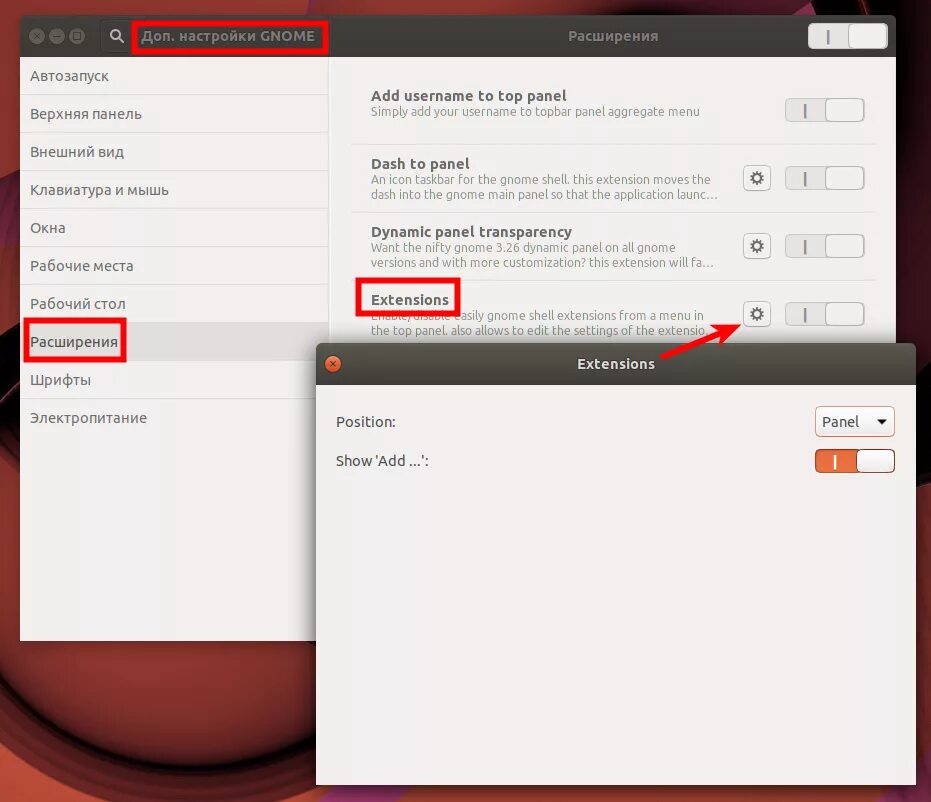Click 'Simply add your username' description text
This screenshot has height=802, width=931.
tap(535, 112)
